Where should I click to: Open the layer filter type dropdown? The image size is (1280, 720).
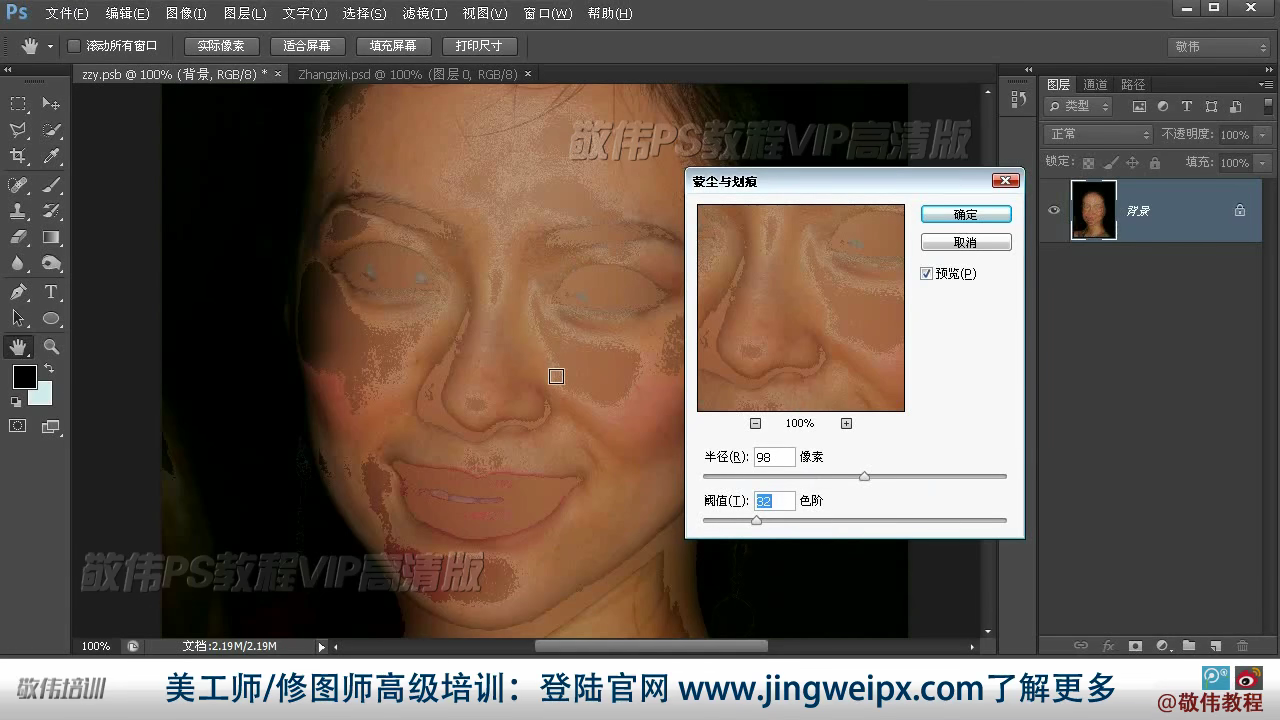click(1078, 106)
